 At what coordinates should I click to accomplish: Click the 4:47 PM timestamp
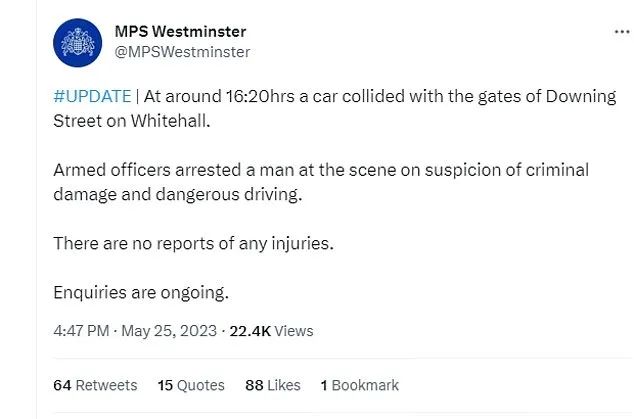pyautogui.click(x=81, y=331)
